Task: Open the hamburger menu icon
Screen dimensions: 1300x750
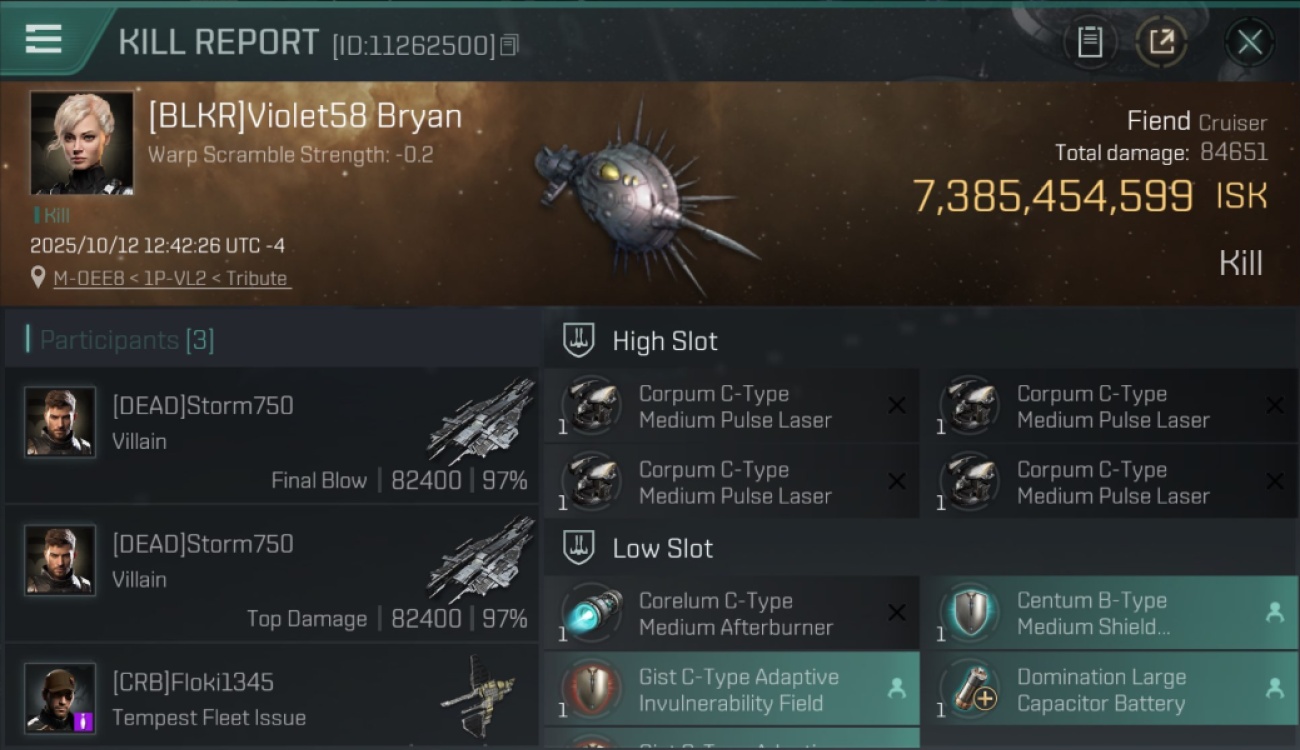Action: point(44,39)
